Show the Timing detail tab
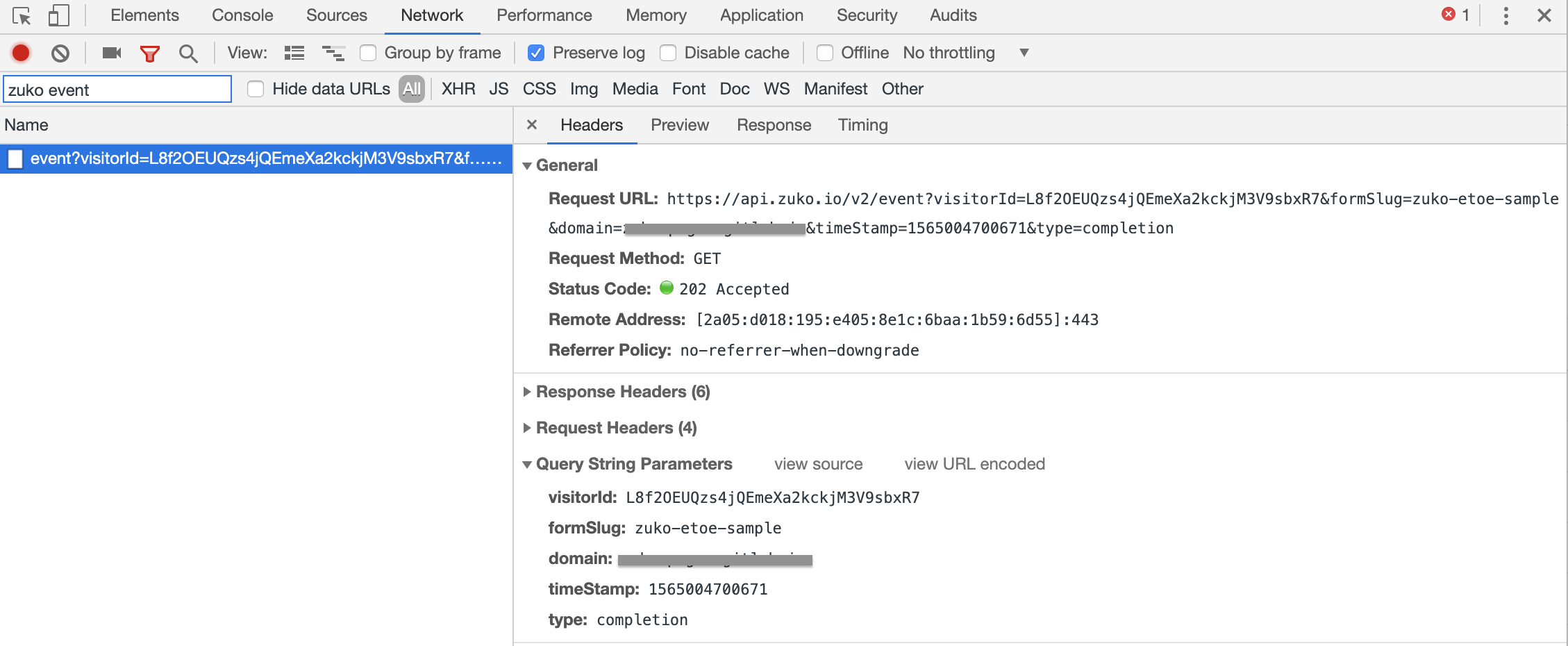 point(862,125)
